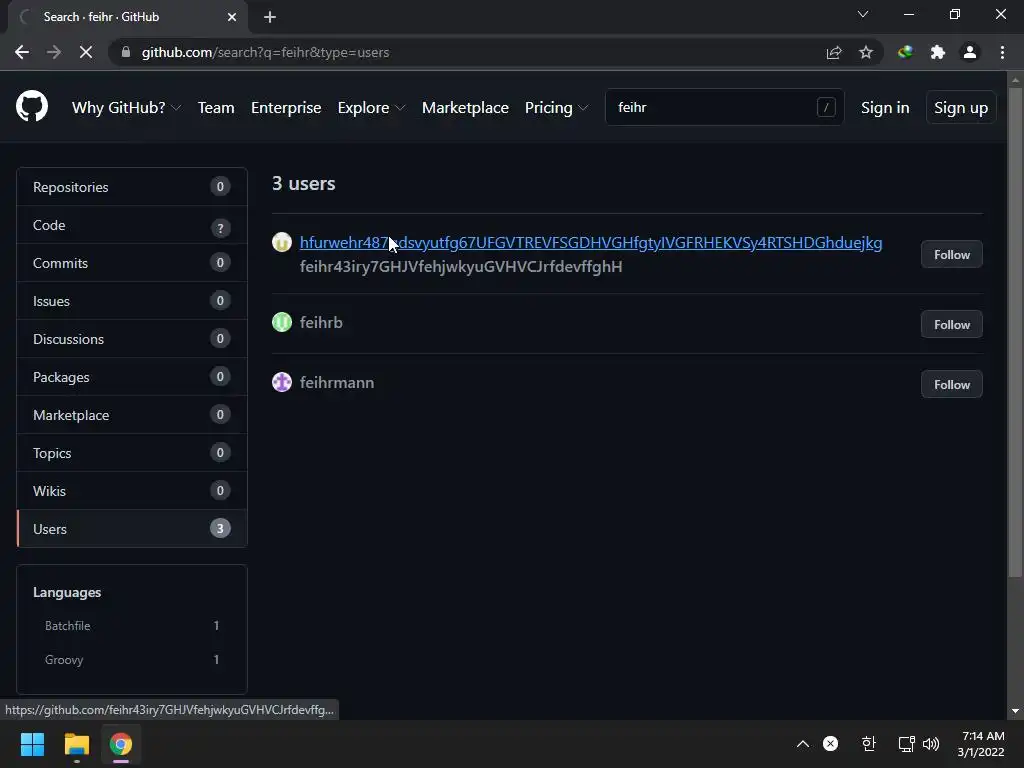
Task: Open feihrb profile name link
Action: 321,322
